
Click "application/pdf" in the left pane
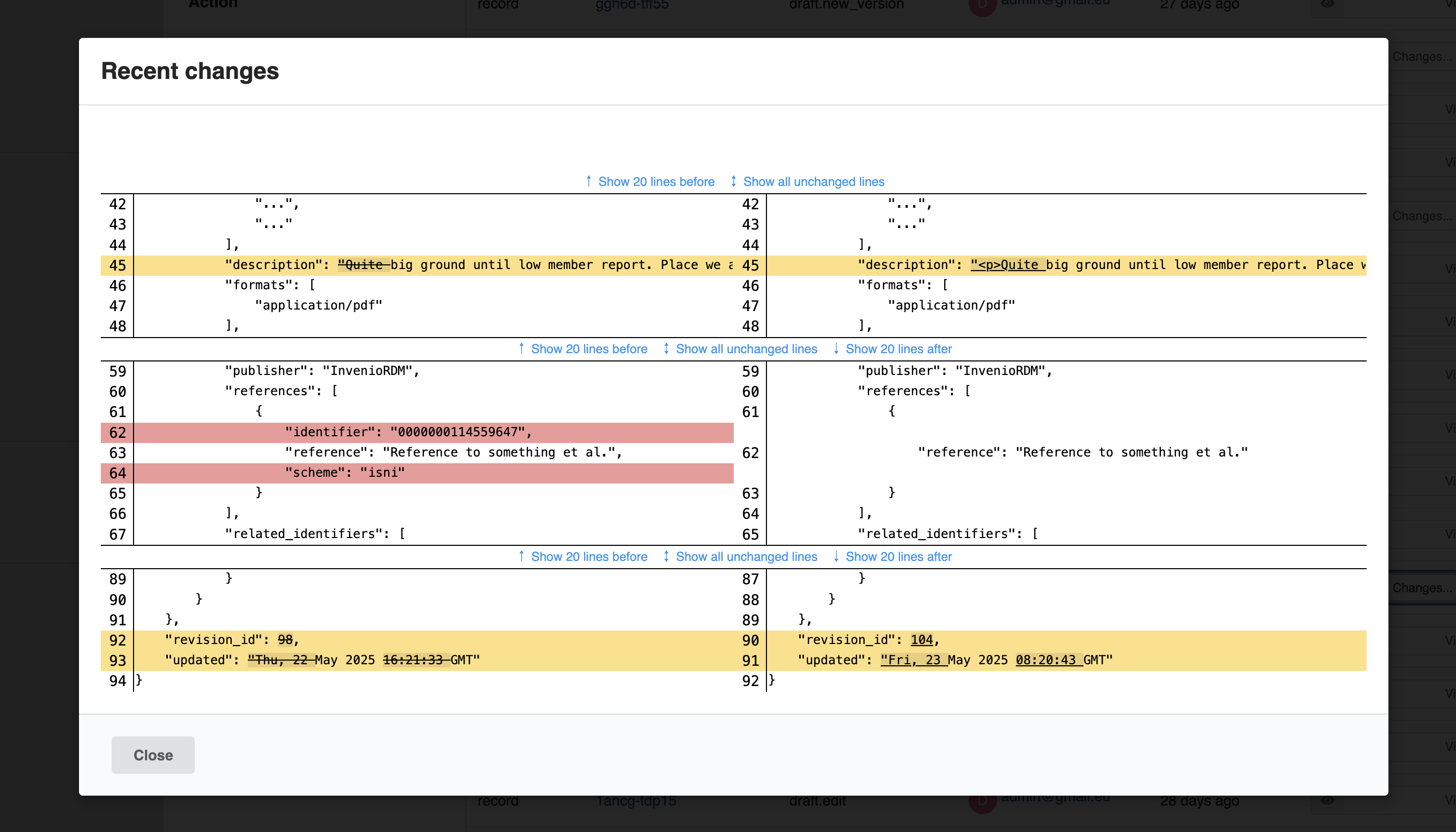319,306
